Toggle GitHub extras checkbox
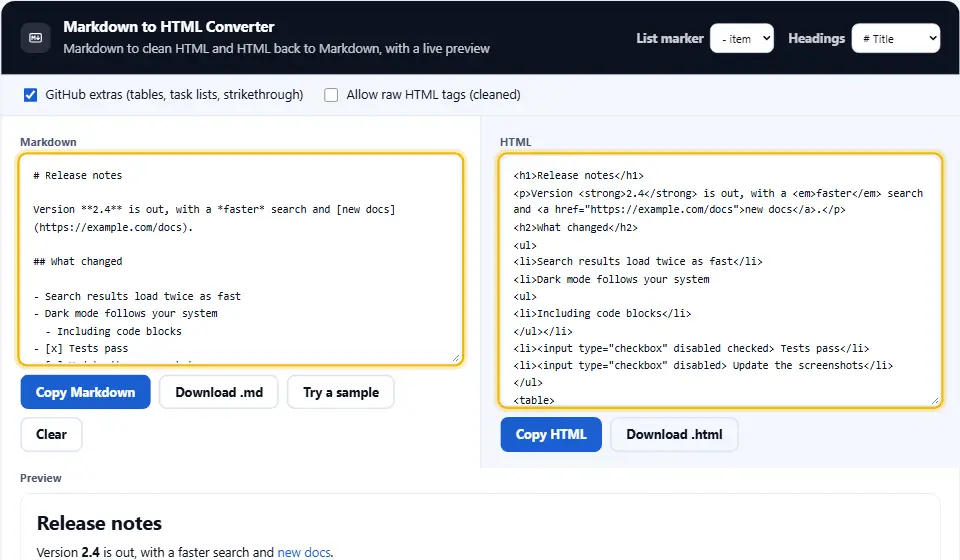The image size is (960, 560). click(x=30, y=95)
